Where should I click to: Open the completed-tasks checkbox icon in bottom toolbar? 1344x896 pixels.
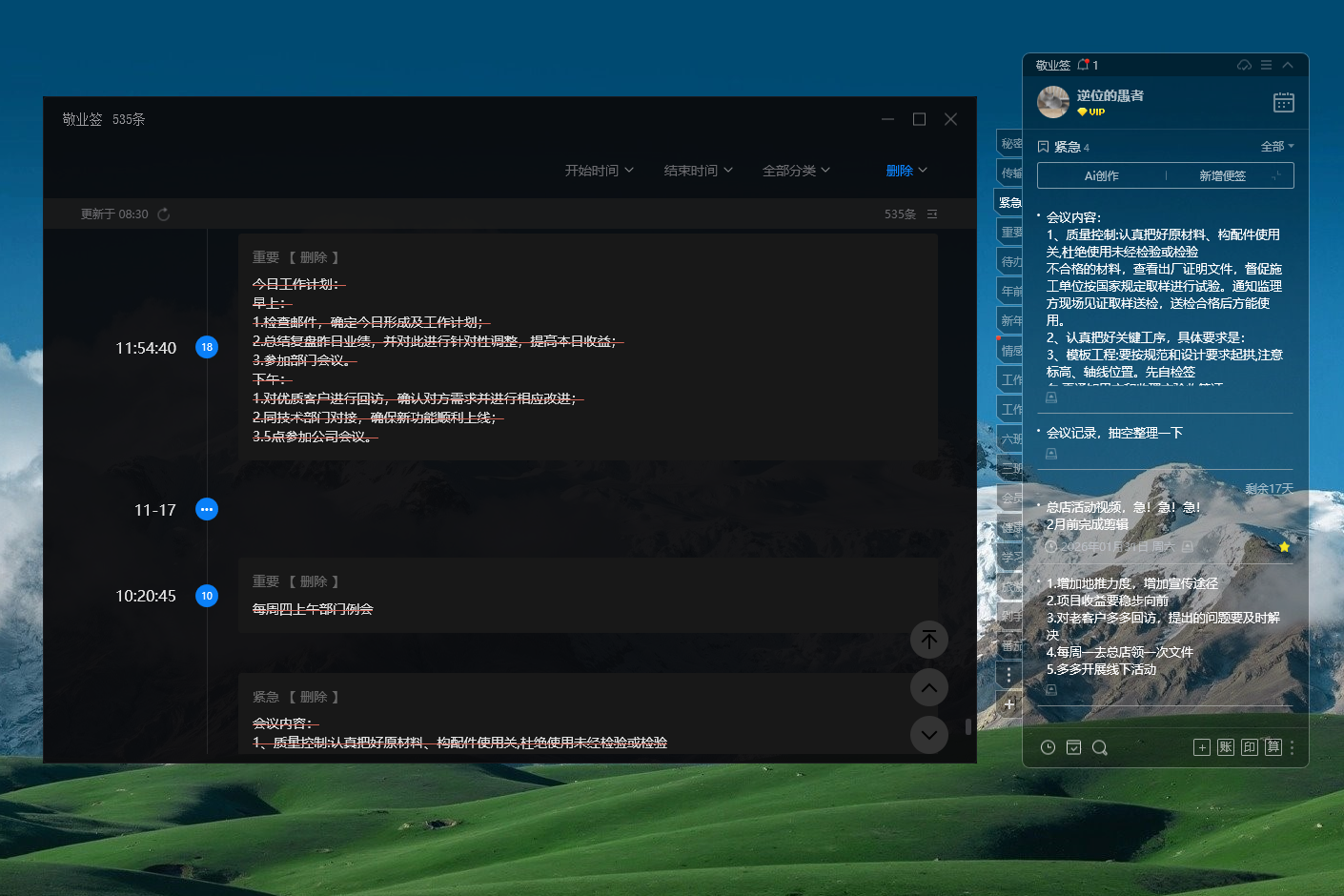point(1073,747)
